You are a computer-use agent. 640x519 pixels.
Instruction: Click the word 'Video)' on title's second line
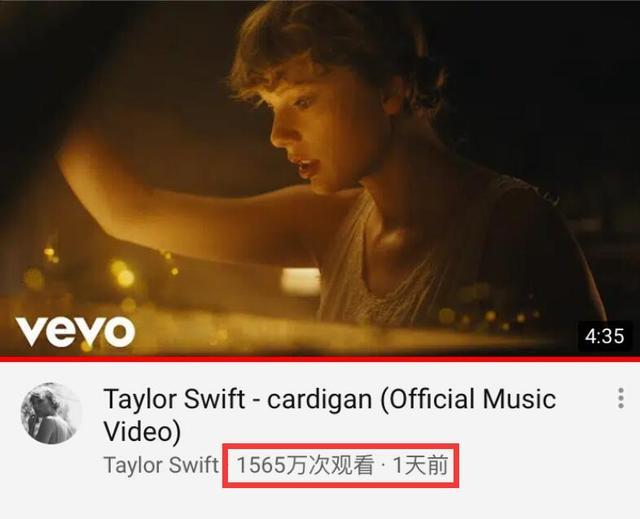coord(142,432)
